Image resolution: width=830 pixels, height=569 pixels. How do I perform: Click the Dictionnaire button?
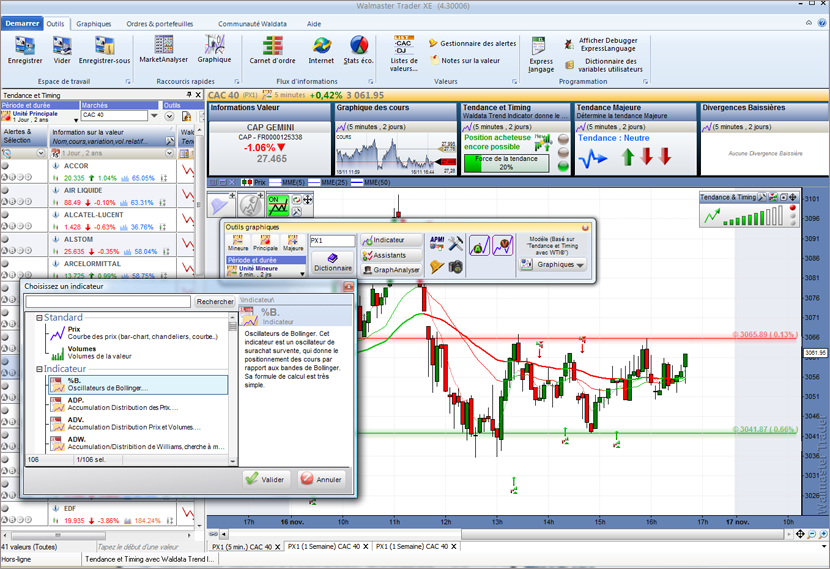(x=333, y=263)
